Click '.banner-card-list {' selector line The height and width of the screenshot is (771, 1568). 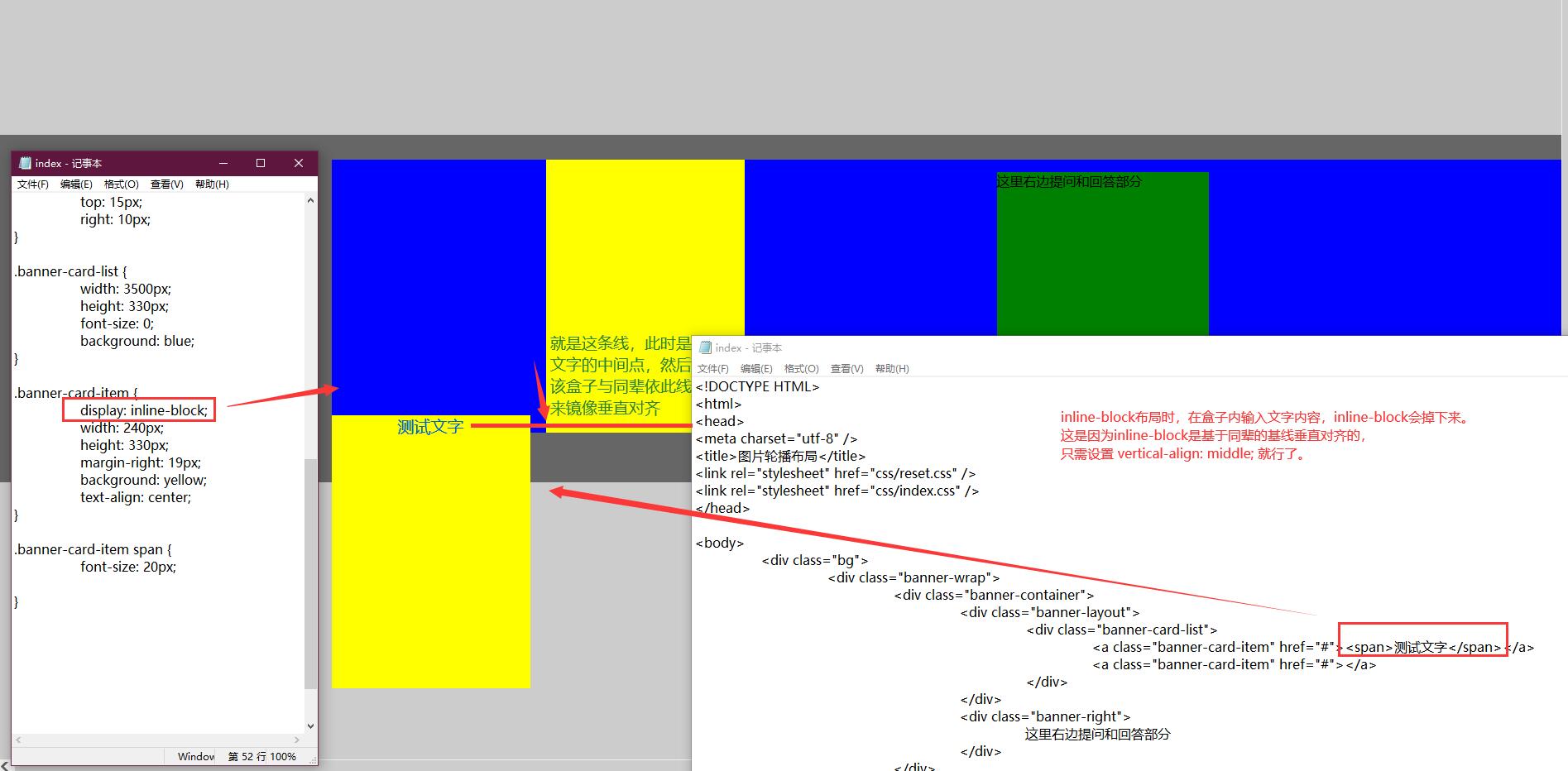click(71, 271)
